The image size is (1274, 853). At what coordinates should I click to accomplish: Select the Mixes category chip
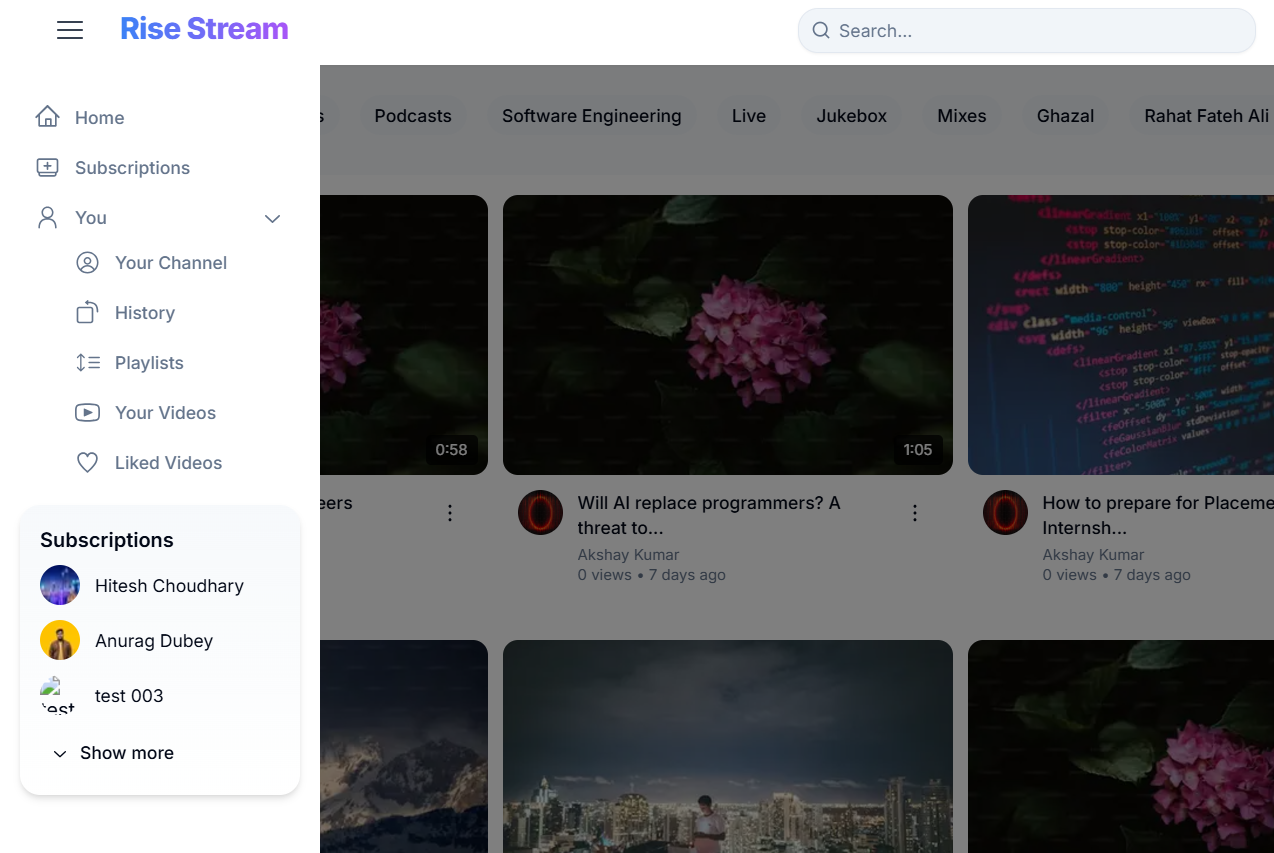point(962,116)
